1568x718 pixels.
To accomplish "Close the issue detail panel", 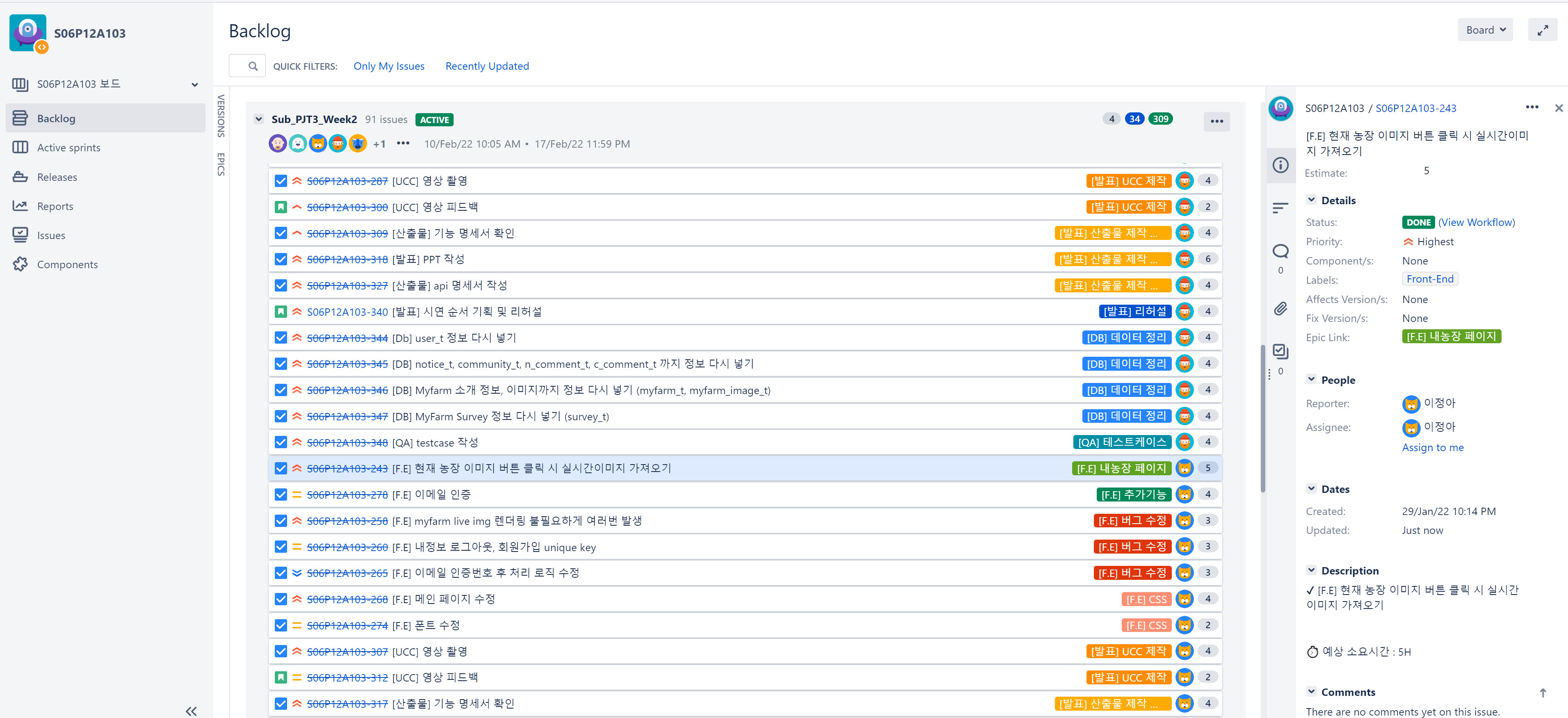I will pyautogui.click(x=1558, y=108).
